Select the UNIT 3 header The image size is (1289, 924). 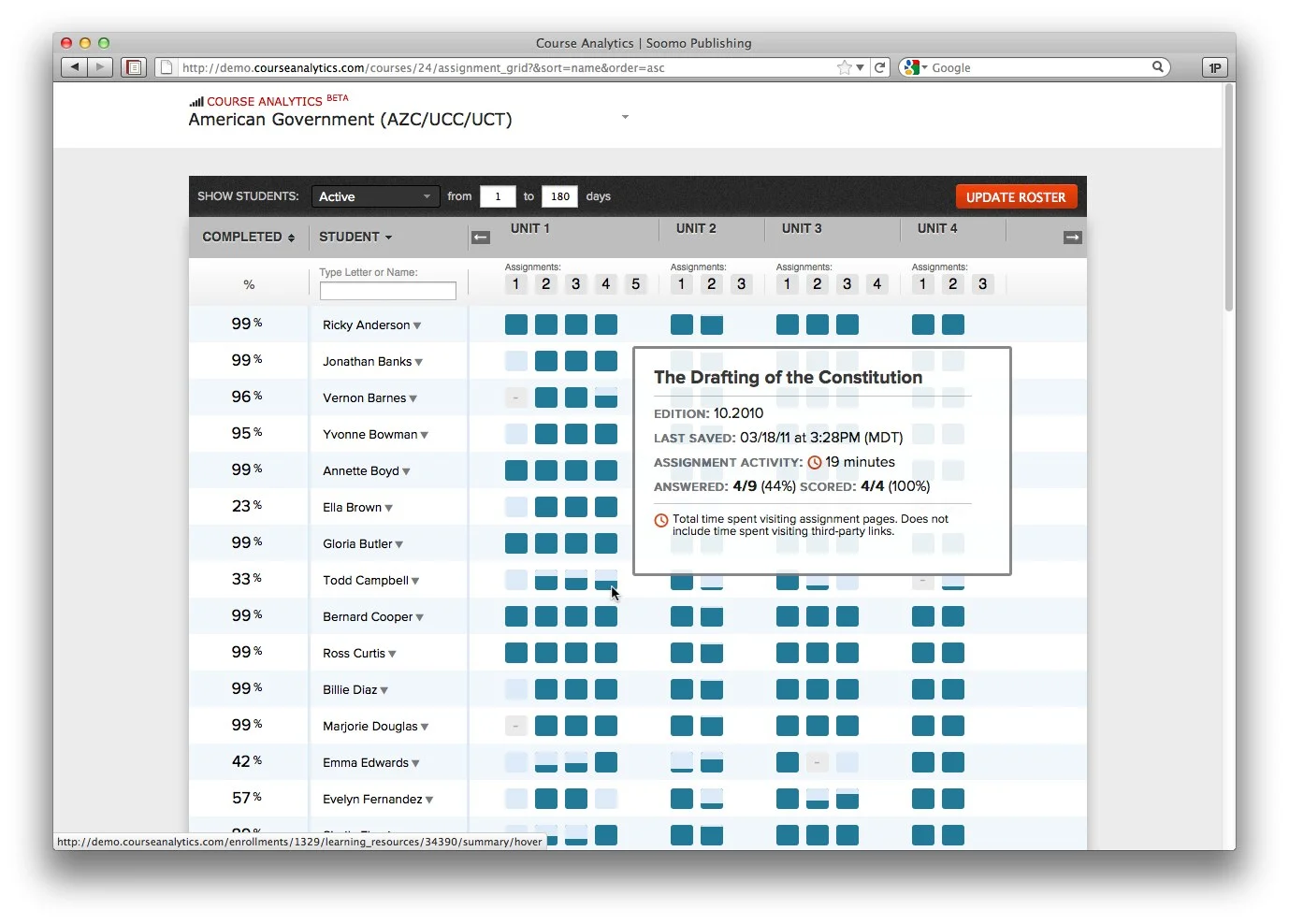[802, 228]
